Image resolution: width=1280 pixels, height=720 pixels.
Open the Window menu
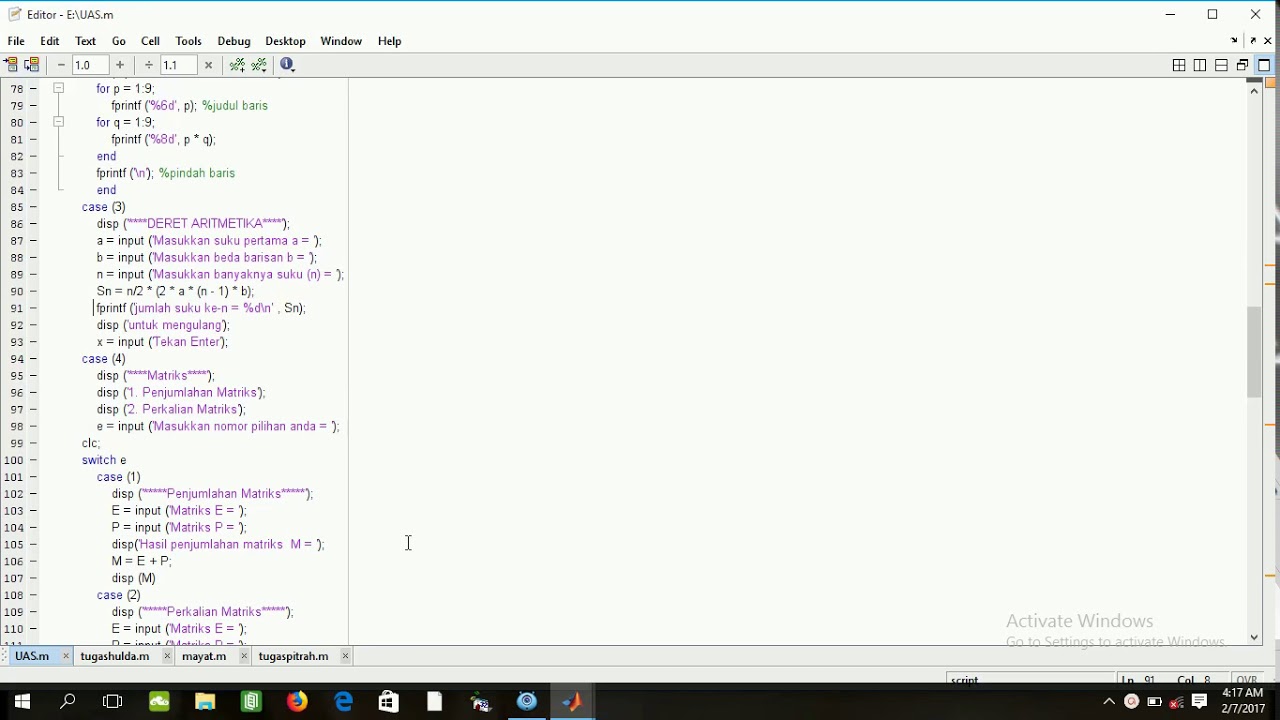[x=341, y=41]
